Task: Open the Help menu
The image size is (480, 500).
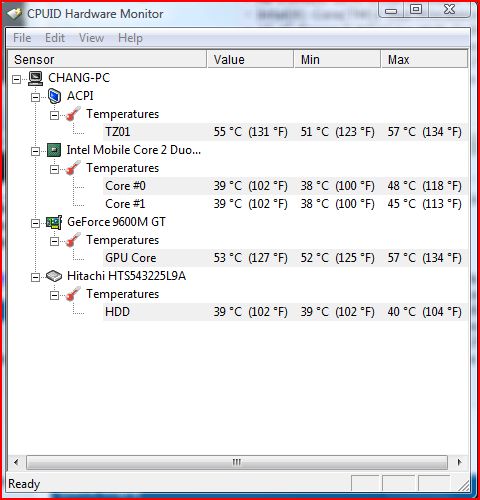Action: click(x=130, y=38)
